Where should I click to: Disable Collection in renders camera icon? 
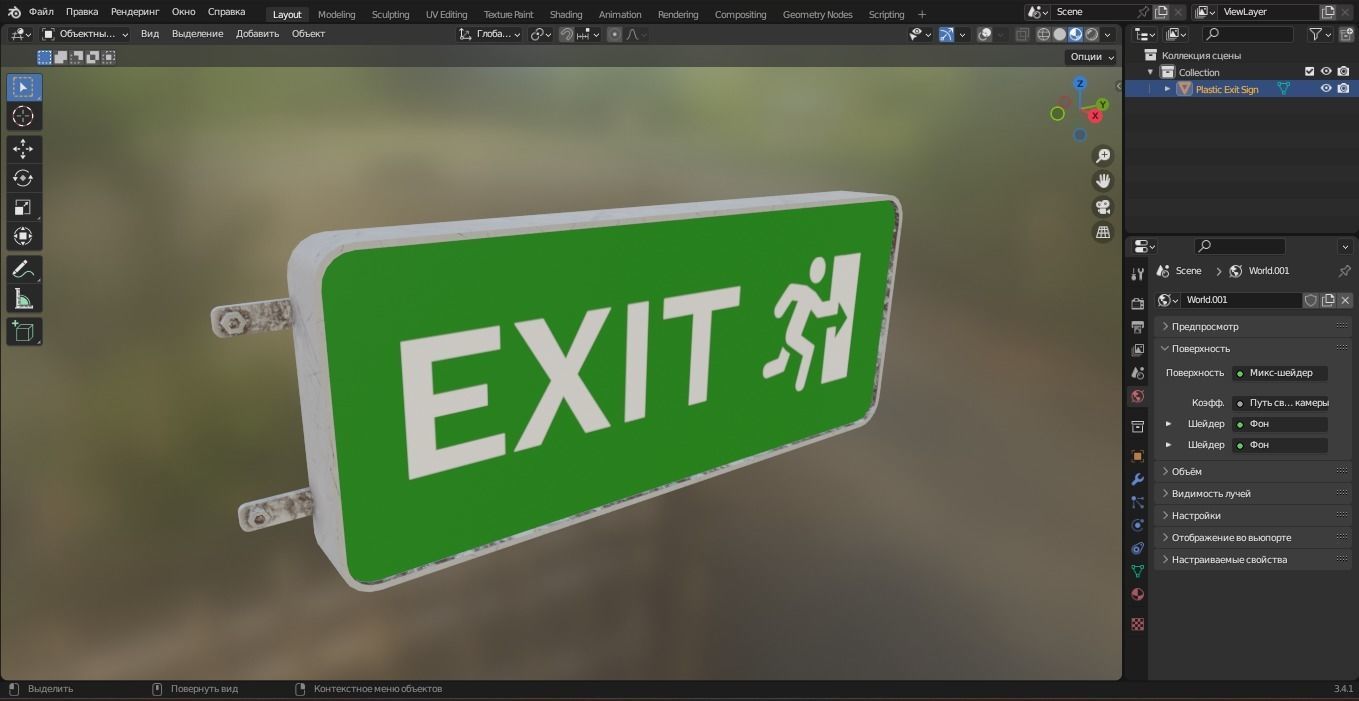(x=1343, y=72)
